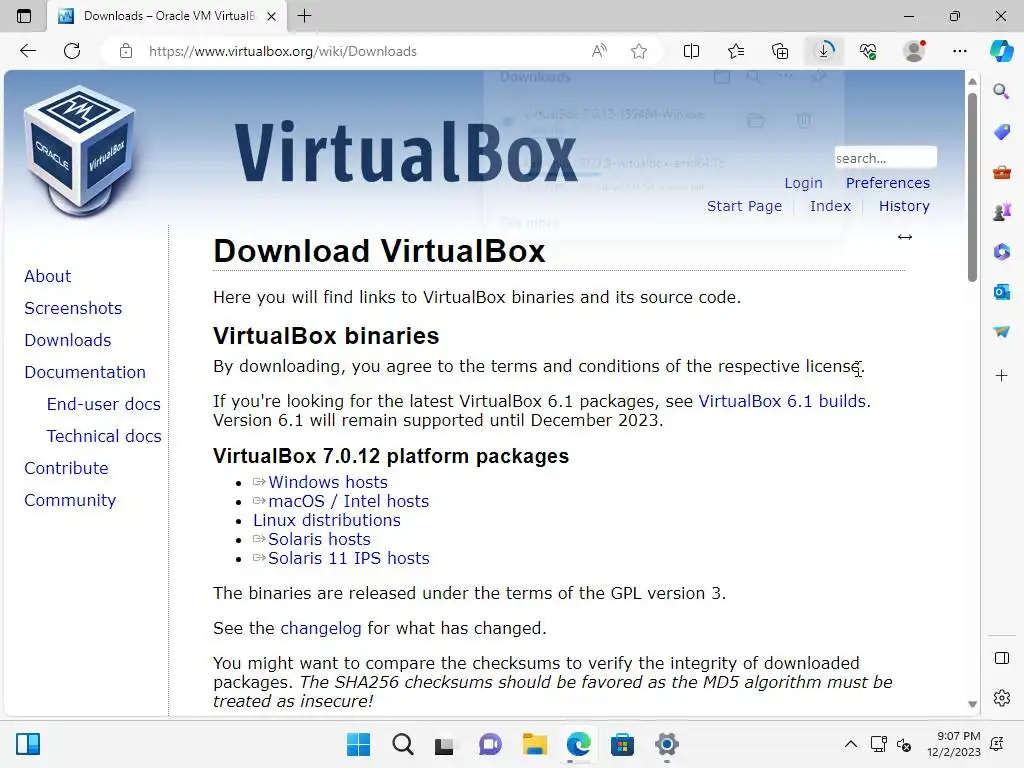Download Windows hosts package
1024x768 pixels.
328,482
